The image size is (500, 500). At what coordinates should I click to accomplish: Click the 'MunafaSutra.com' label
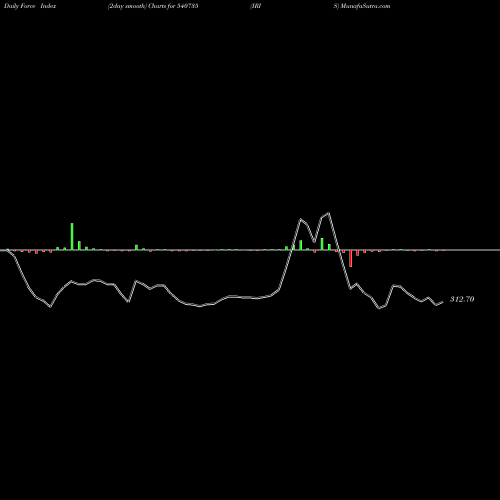click(x=364, y=6)
